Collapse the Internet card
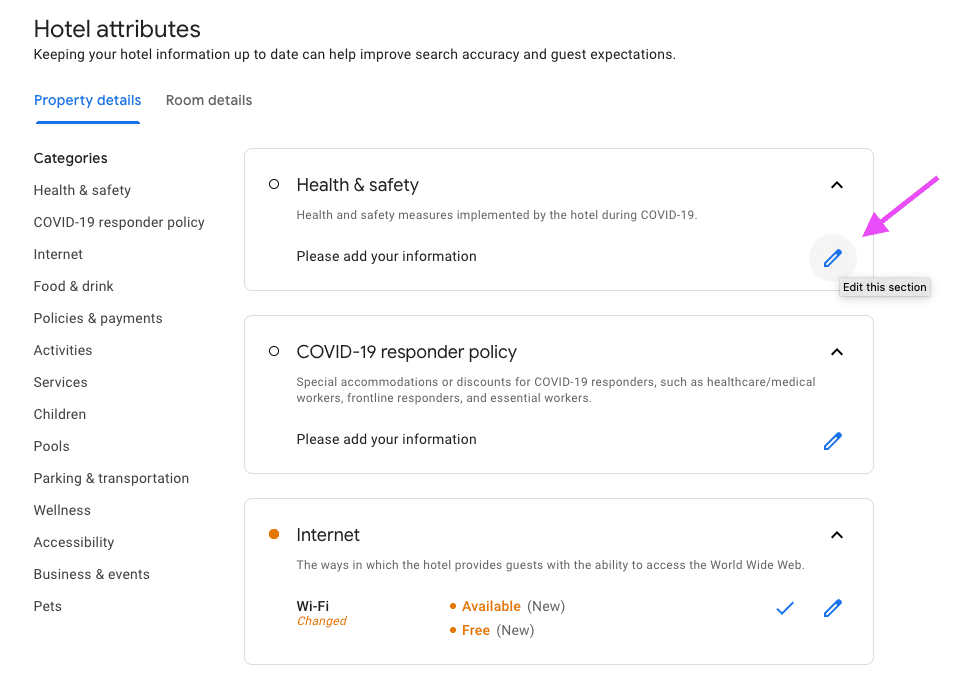Viewport: 953px width, 673px height. pos(837,535)
